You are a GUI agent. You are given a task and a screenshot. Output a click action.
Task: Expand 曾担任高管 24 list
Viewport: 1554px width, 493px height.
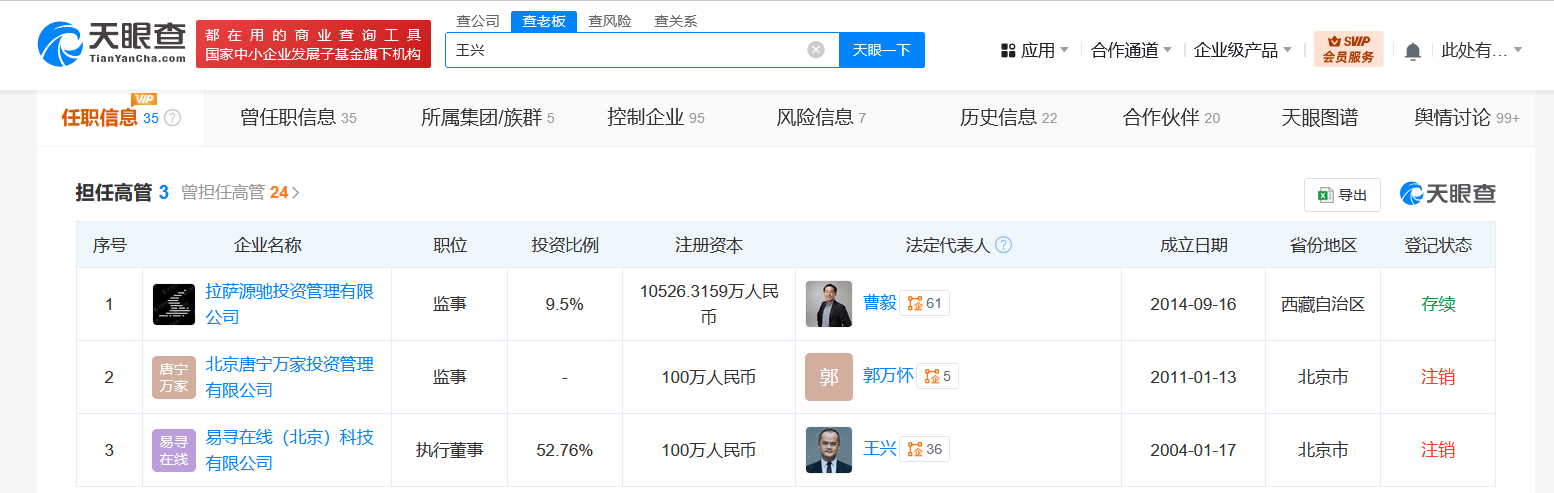(x=240, y=193)
